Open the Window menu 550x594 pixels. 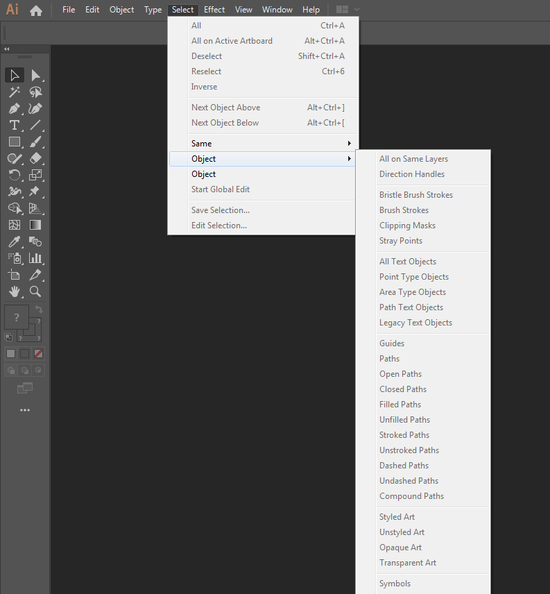click(277, 9)
